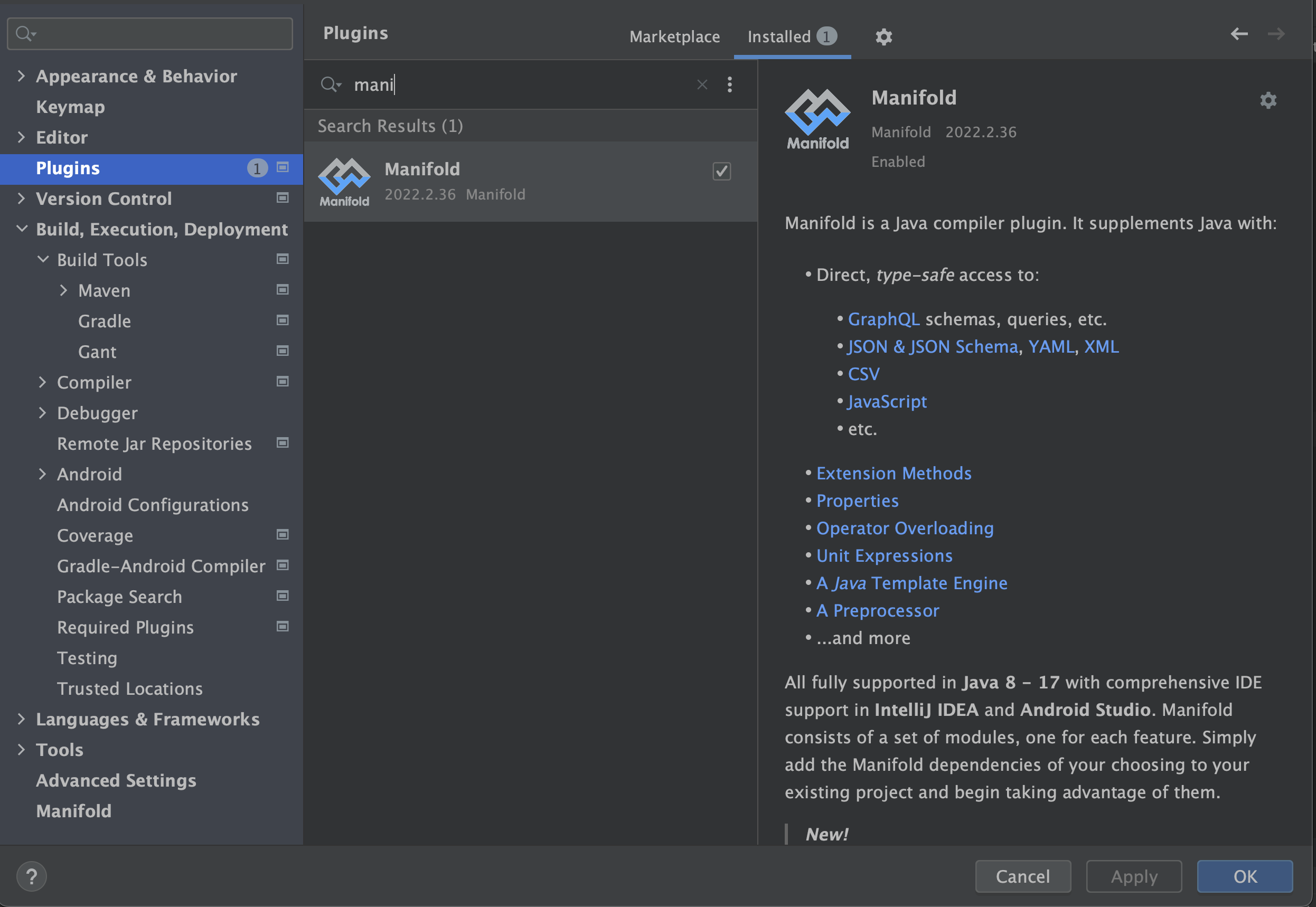Click the project-level icon beside Version Control
This screenshot has height=907, width=1316.
pos(283,198)
